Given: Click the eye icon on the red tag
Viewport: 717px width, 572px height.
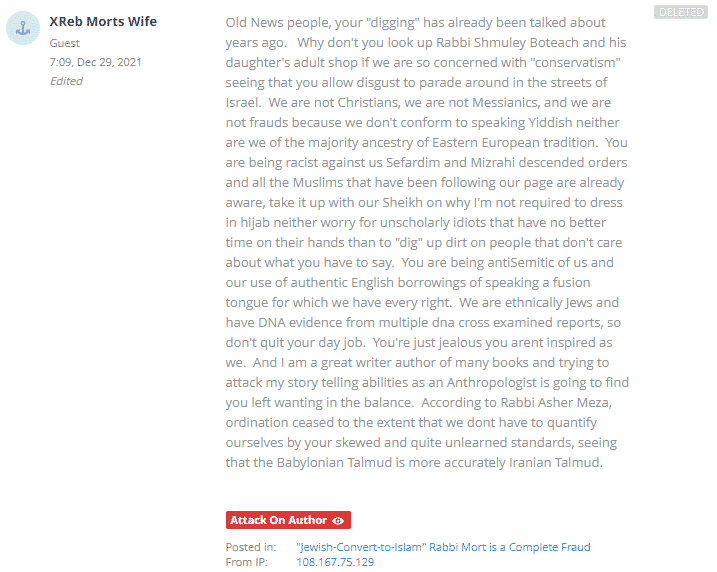Looking at the screenshot, I should click(338, 520).
